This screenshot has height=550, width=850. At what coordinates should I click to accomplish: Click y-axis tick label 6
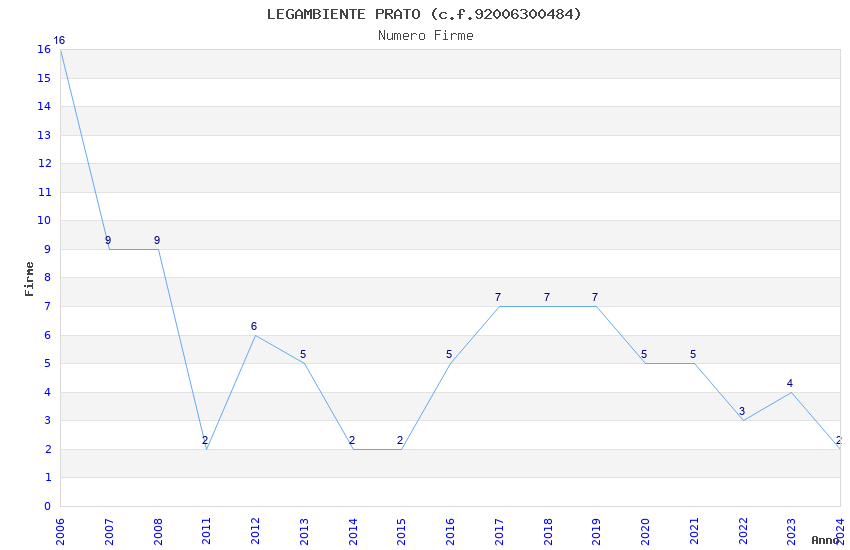pyautogui.click(x=48, y=335)
